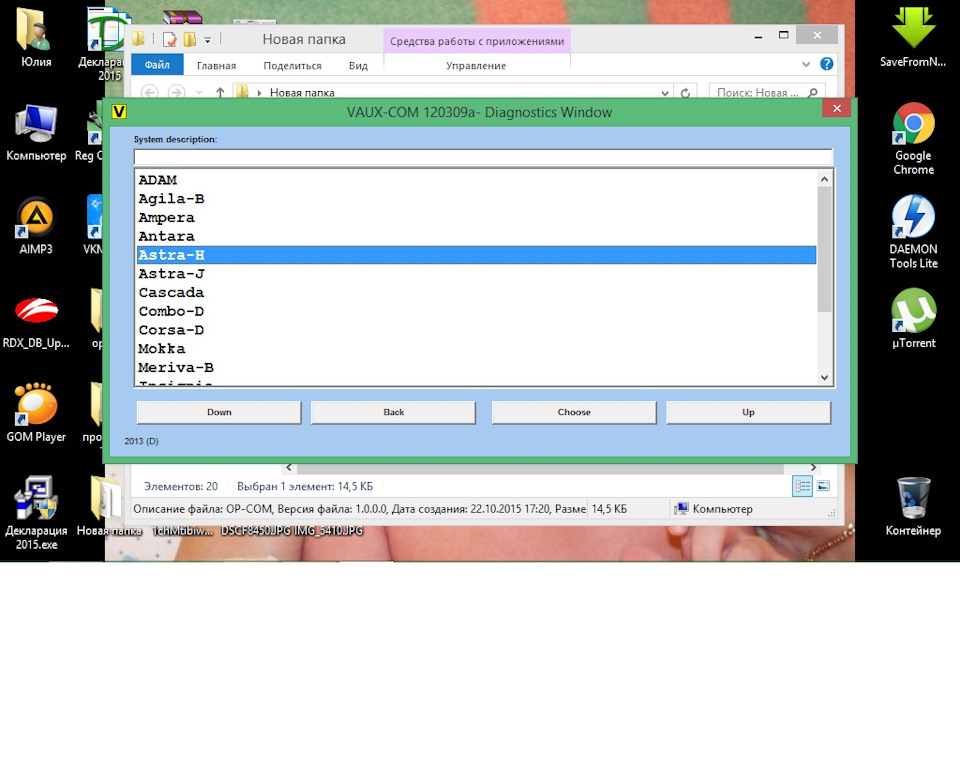Select Mokka in the model list
960x780 pixels.
coord(476,349)
